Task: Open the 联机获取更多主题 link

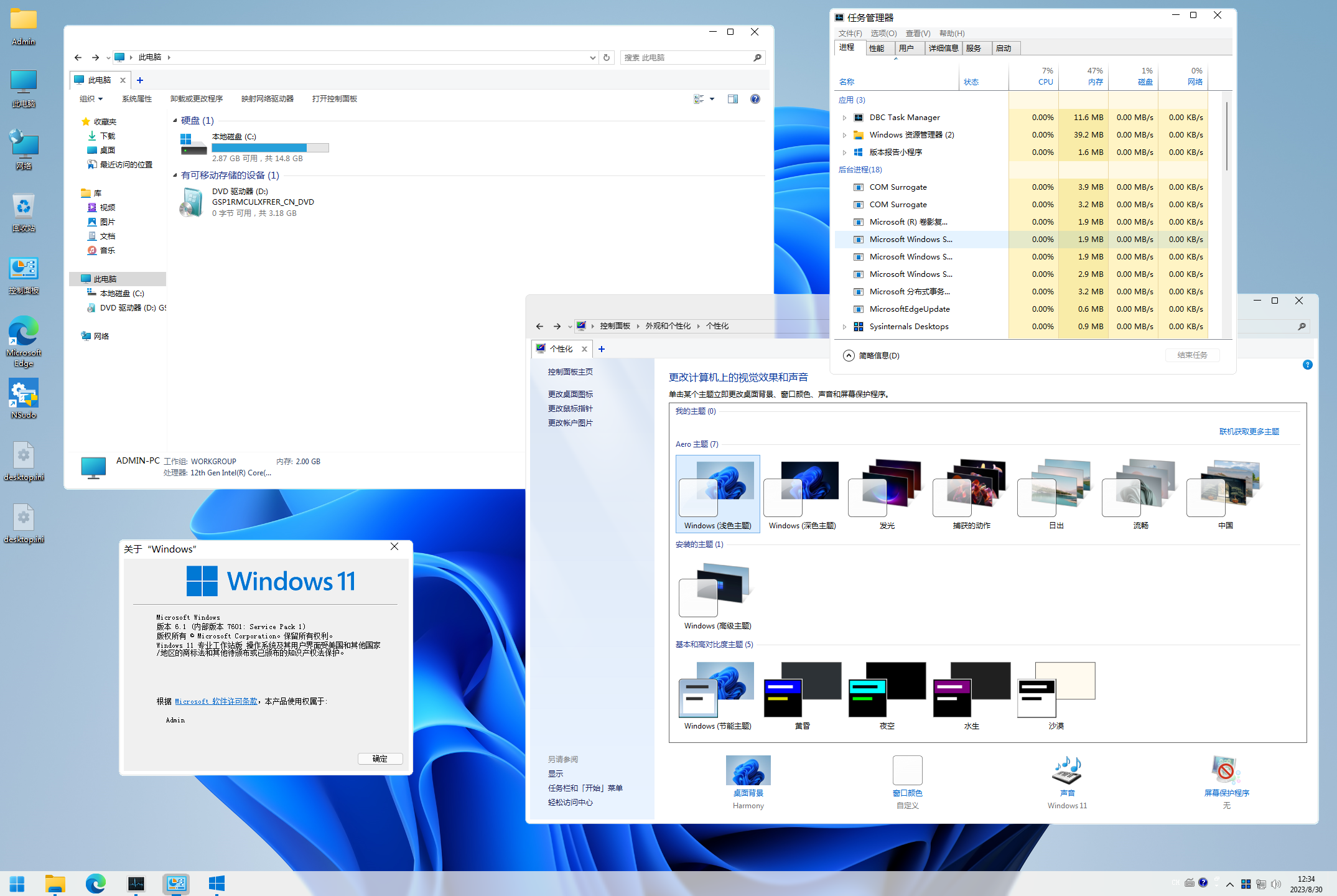Action: (1249, 431)
